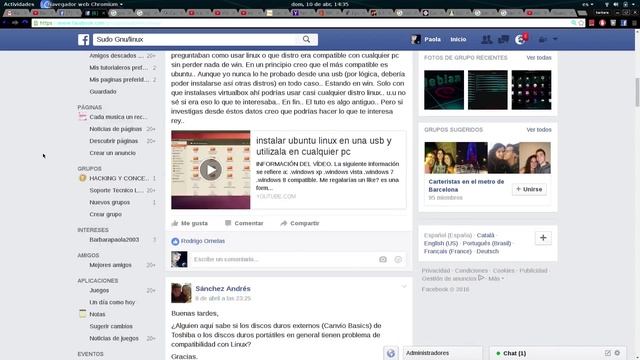
Task: Open Barbarapaola2003 interest list
Action: tap(114, 240)
